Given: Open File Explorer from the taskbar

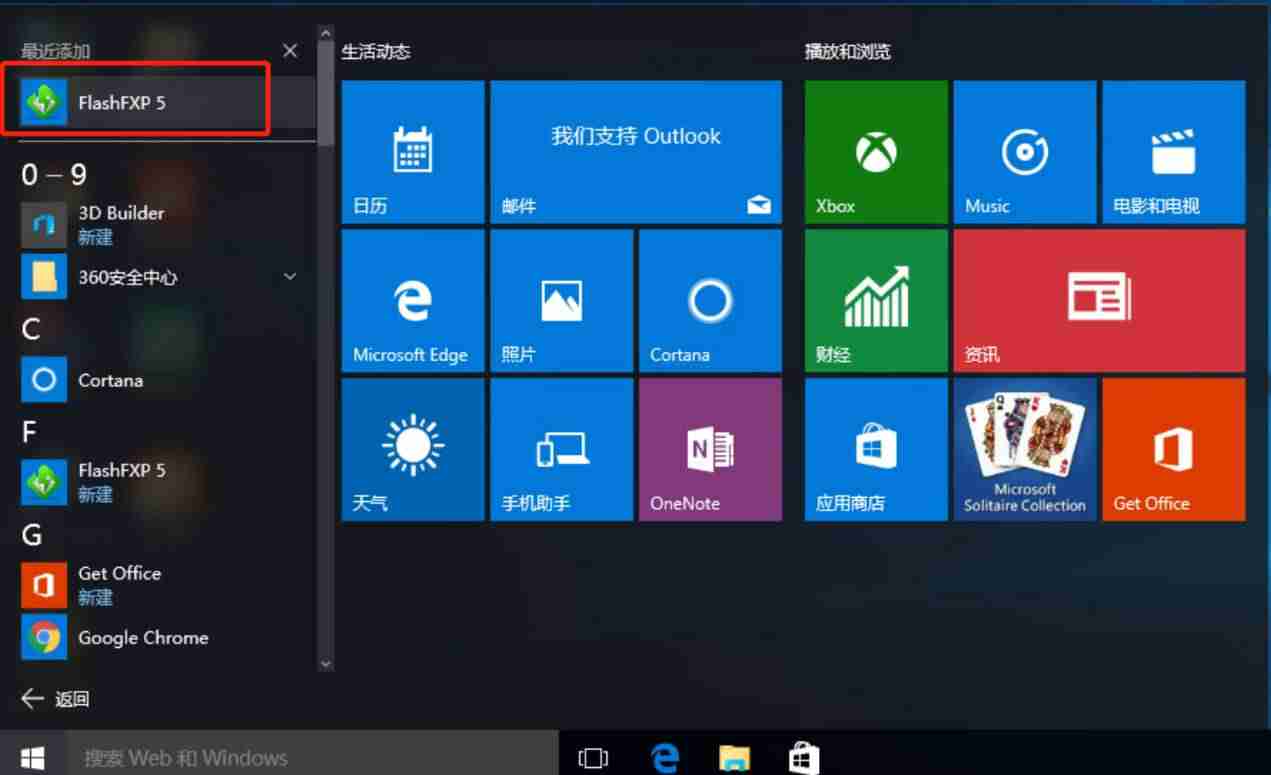Looking at the screenshot, I should click(735, 758).
